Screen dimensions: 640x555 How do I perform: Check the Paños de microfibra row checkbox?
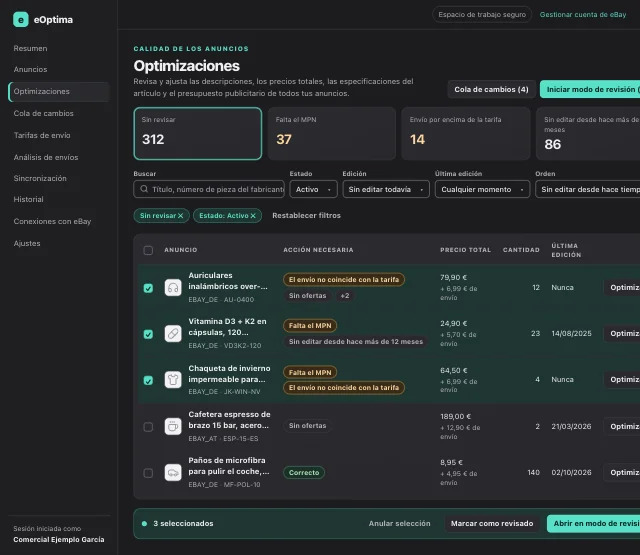coord(148,473)
